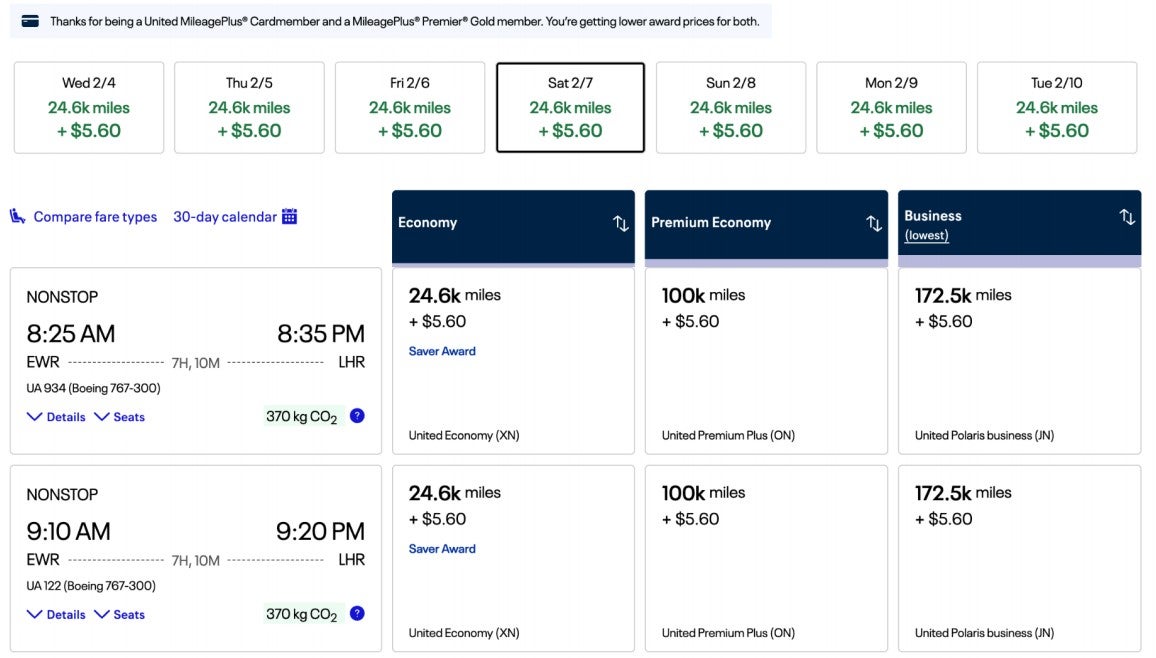
Task: Expand Seats for the 9:10 AM flight
Action: (x=119, y=614)
